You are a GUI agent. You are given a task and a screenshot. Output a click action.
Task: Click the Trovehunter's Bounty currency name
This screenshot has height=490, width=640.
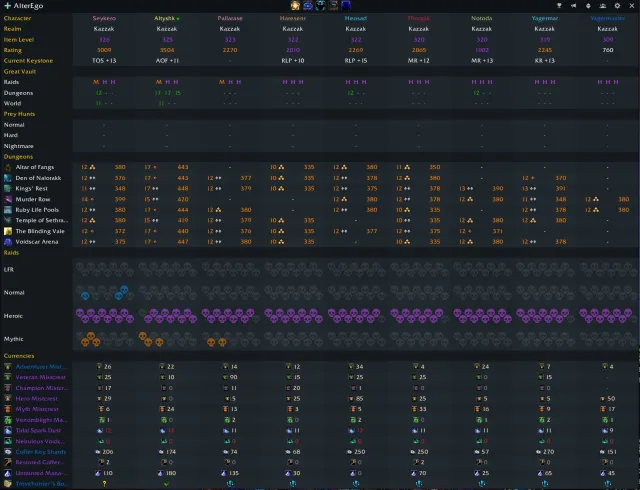tap(42, 484)
